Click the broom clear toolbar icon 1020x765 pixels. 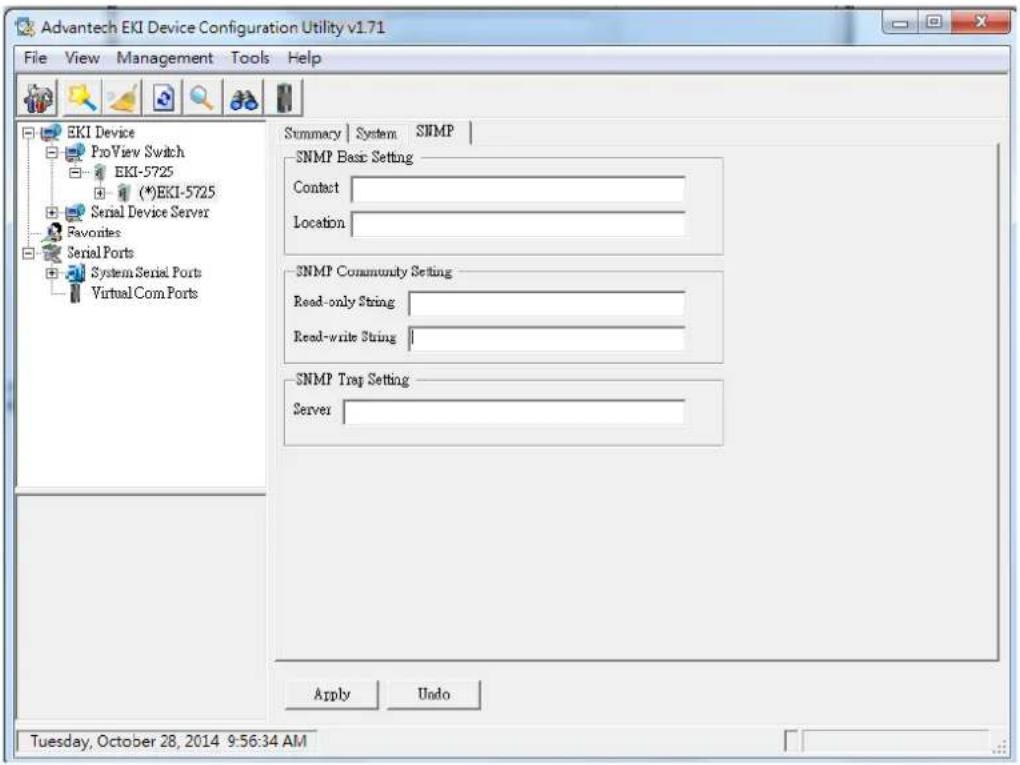[x=122, y=99]
